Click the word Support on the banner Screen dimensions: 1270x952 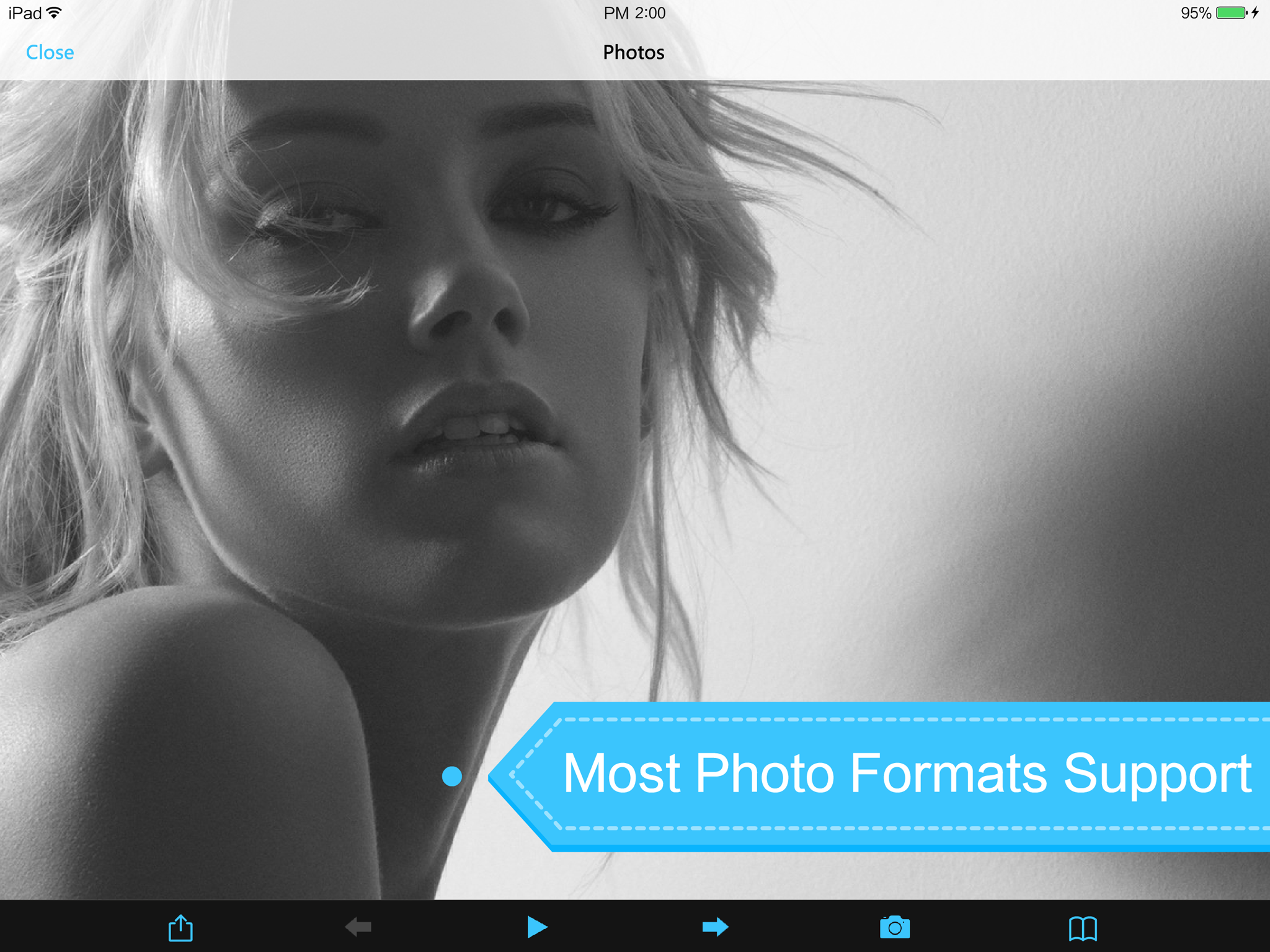pos(1157,775)
